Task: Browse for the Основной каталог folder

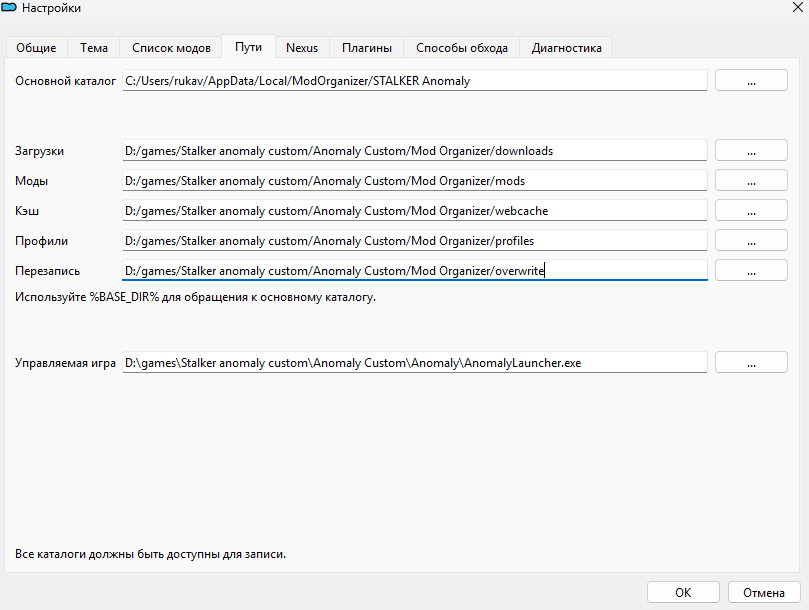Action: (x=751, y=81)
